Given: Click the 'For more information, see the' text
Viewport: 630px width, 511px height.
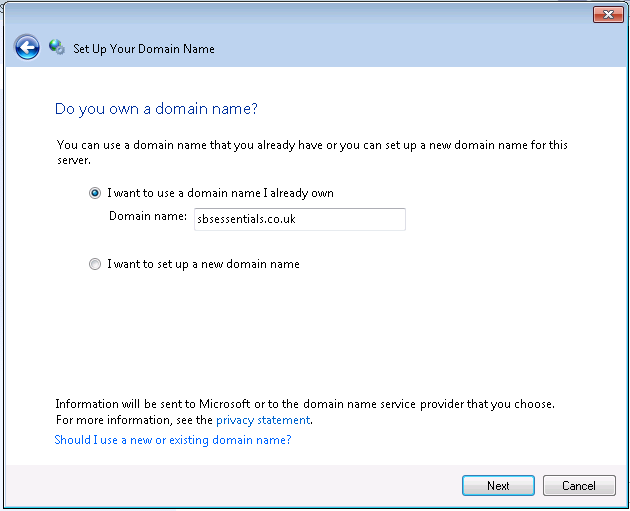Looking at the screenshot, I should (x=134, y=420).
